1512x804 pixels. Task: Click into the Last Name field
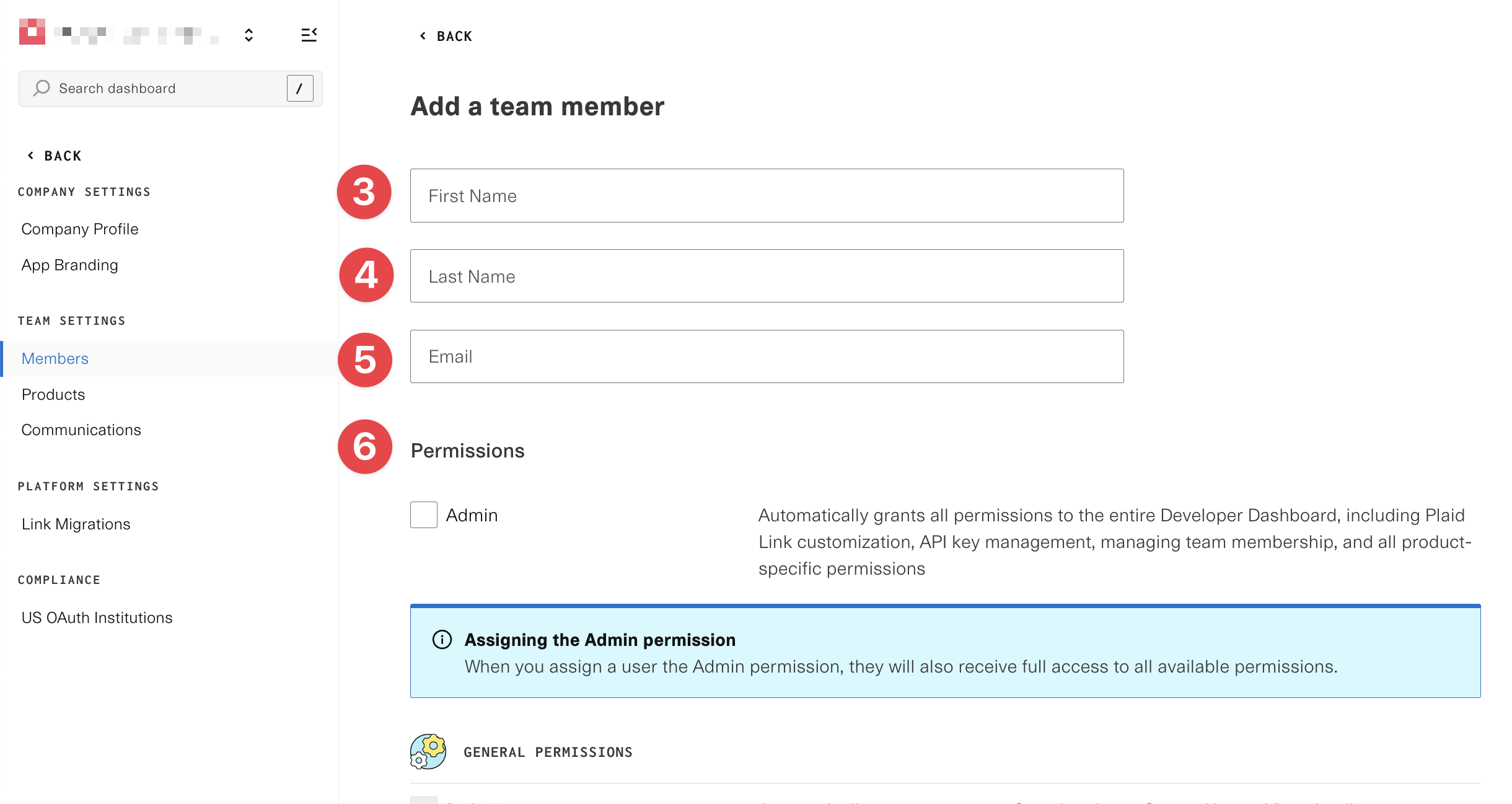767,276
